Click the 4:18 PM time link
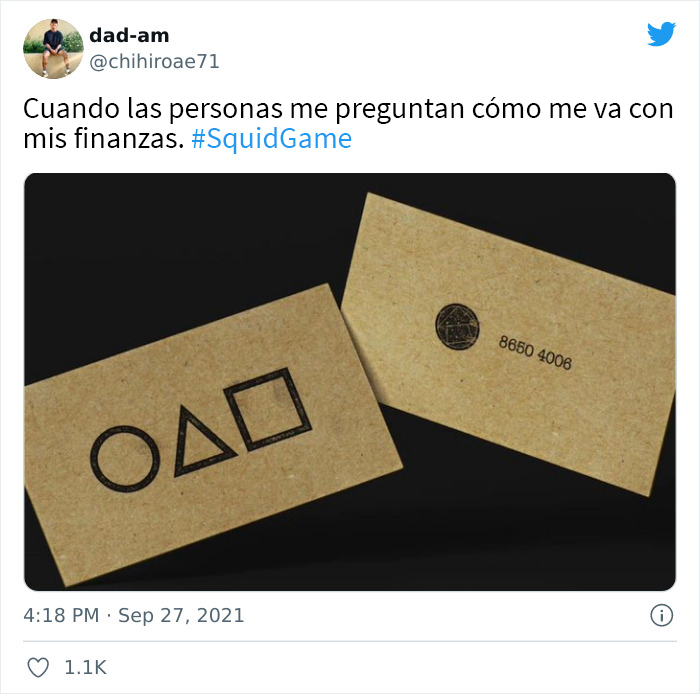Screen dimensions: 700x694 [x=61, y=615]
